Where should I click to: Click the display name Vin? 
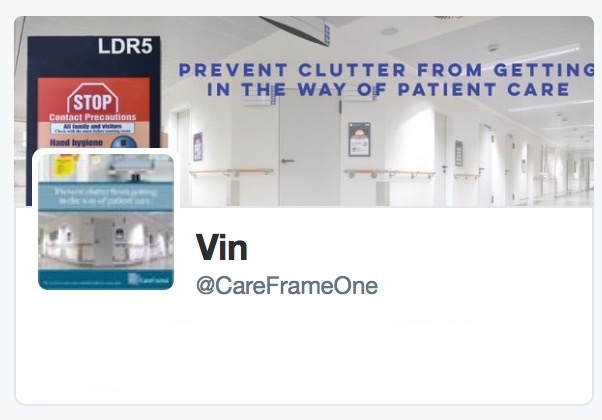pos(222,248)
